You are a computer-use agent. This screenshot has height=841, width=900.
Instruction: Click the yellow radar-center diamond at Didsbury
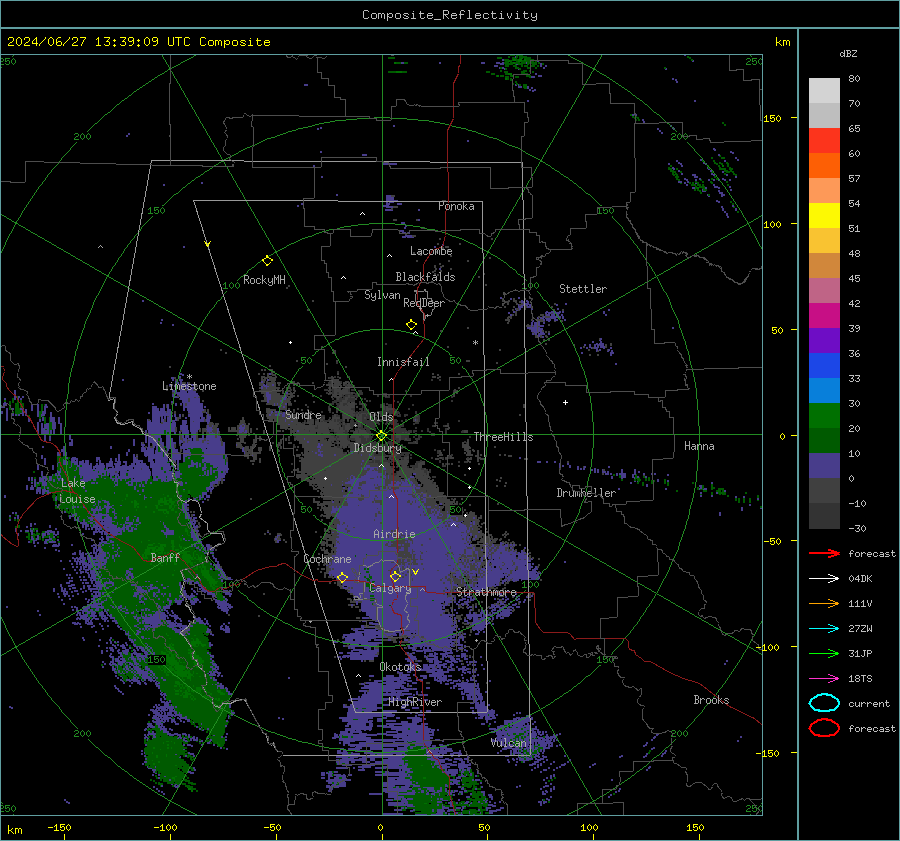point(381,436)
